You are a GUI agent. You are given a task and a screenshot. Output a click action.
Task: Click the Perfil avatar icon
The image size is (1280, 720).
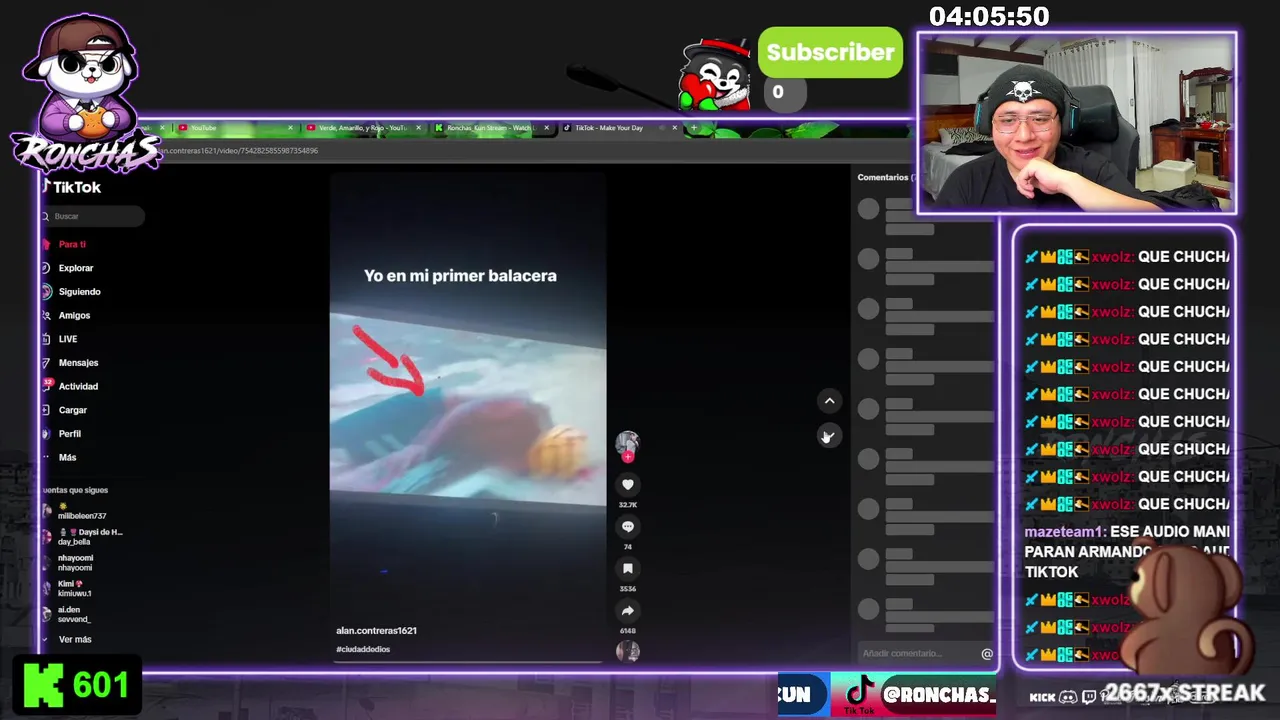pos(47,434)
